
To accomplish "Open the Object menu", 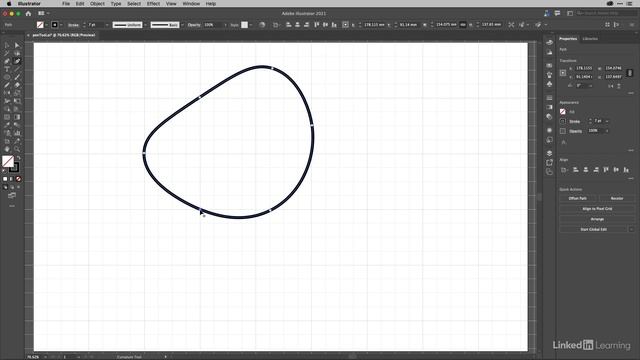I will pos(97,4).
